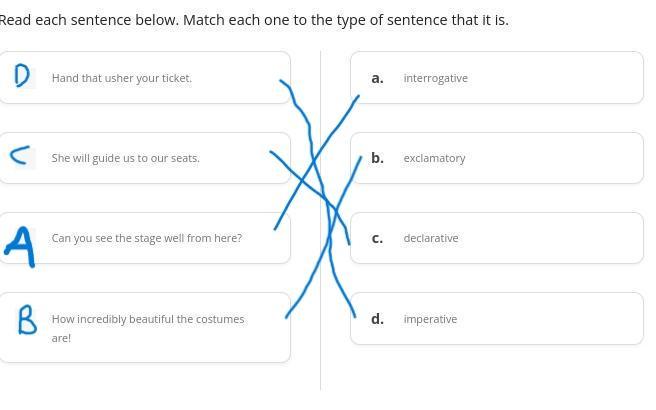Click the answer box with handwritten B

tap(26, 320)
